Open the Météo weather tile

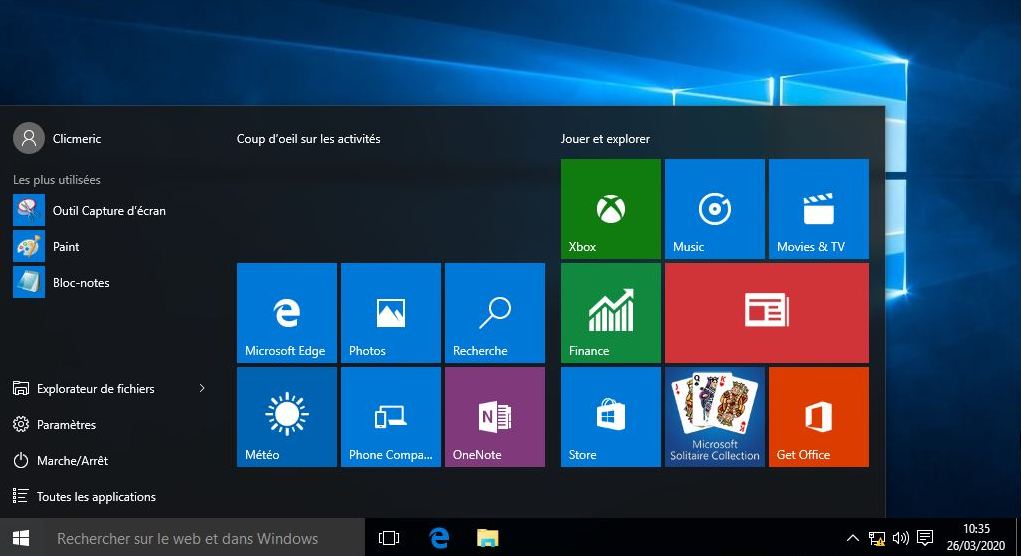point(287,417)
